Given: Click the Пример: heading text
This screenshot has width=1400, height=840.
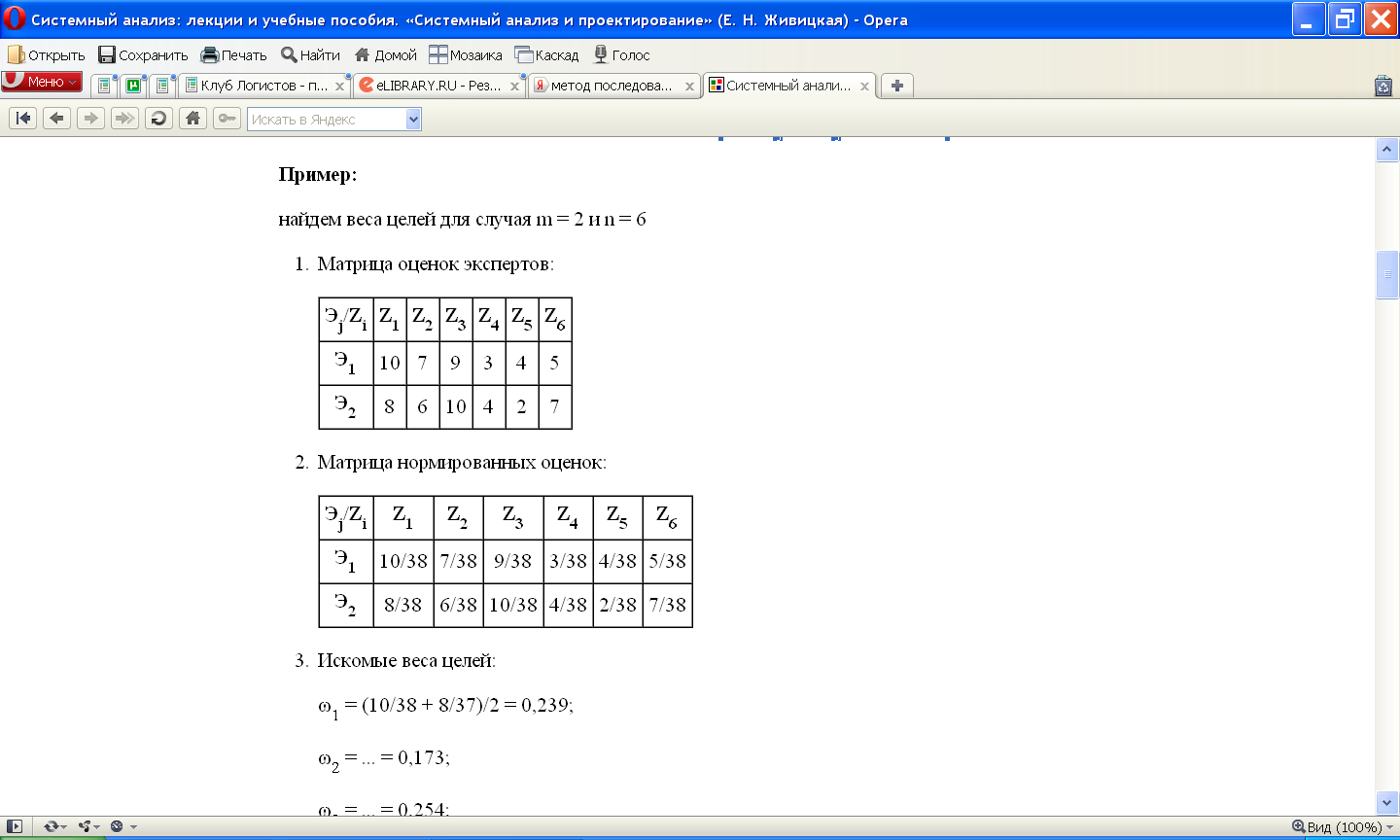Looking at the screenshot, I should [x=318, y=175].
